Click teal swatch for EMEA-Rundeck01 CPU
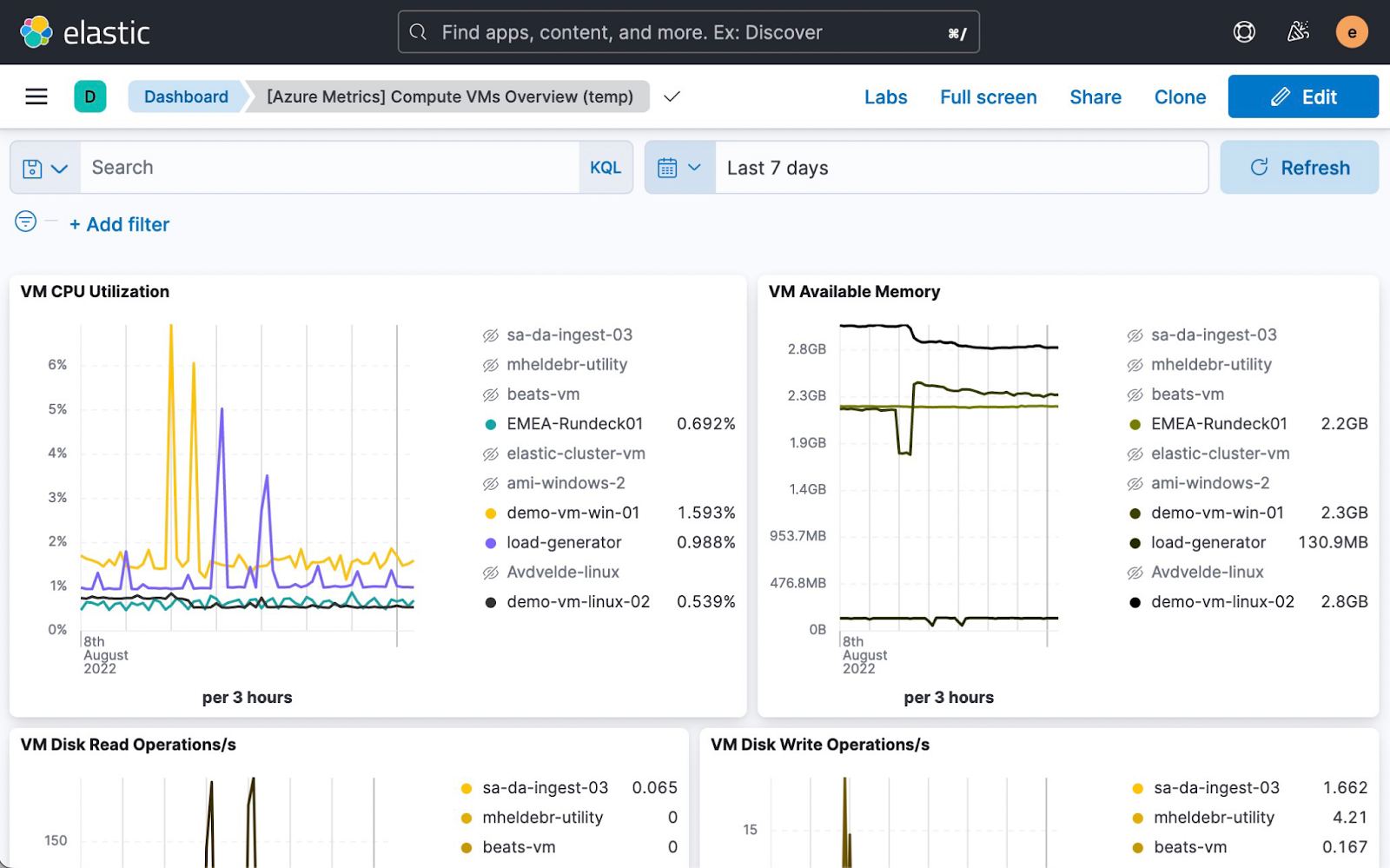The width and height of the screenshot is (1390, 868). tap(491, 424)
